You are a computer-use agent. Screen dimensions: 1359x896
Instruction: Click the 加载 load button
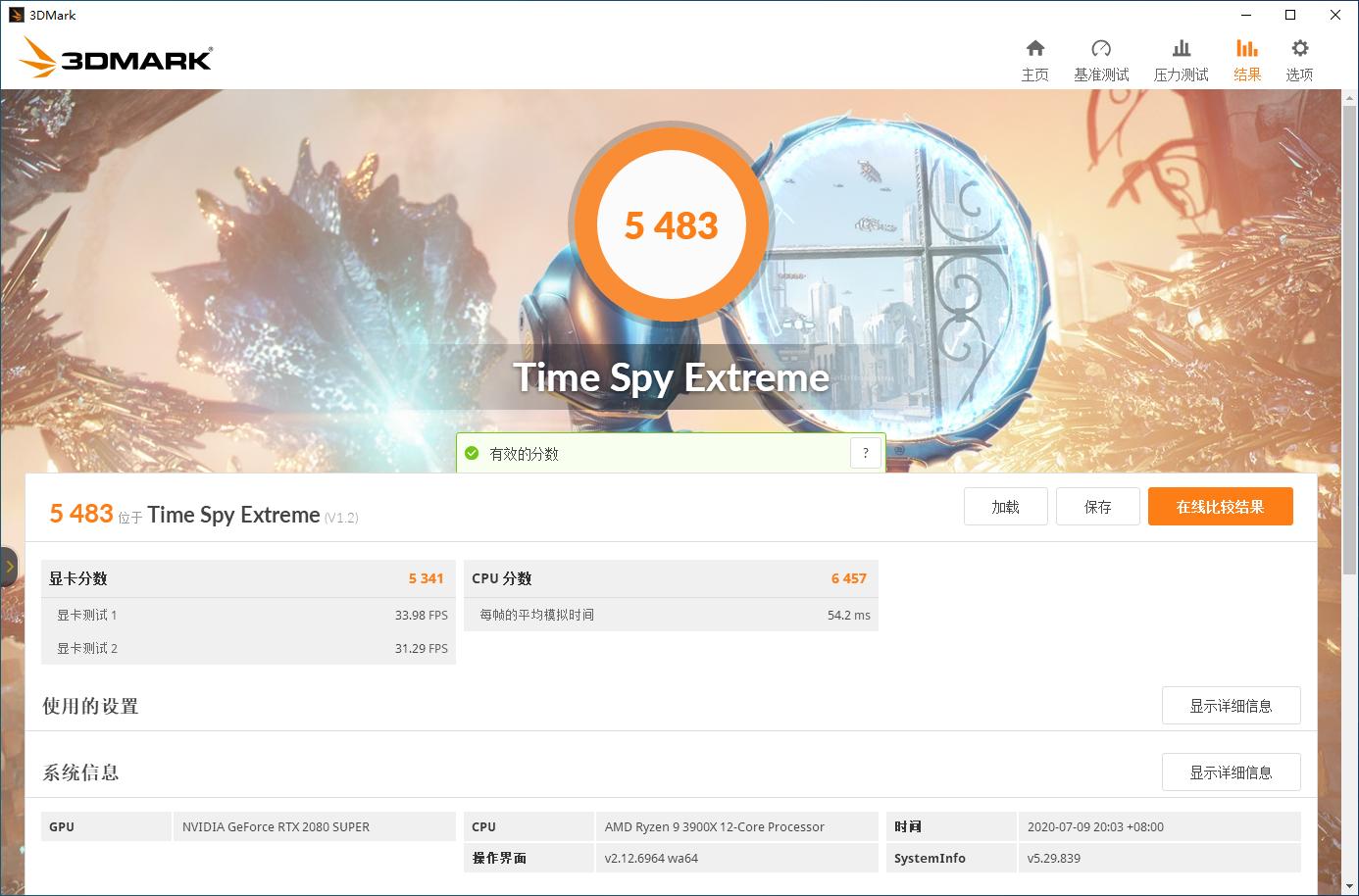1005,506
